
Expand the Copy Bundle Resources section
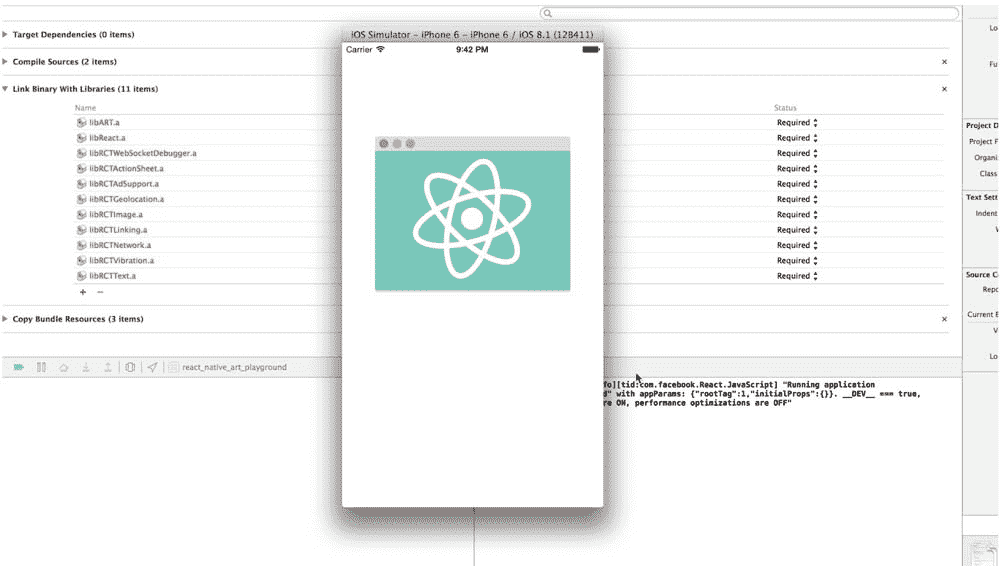[x=6, y=319]
